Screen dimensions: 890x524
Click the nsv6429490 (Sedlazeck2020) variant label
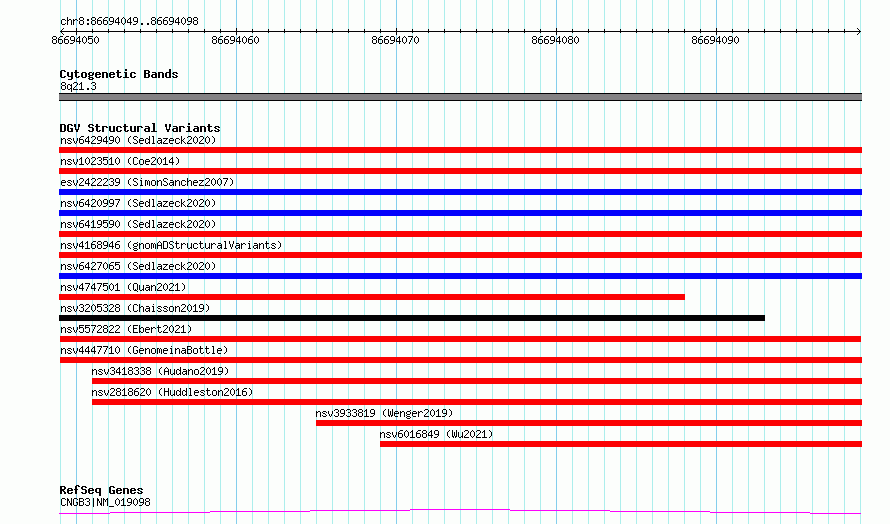pyautogui.click(x=138, y=140)
